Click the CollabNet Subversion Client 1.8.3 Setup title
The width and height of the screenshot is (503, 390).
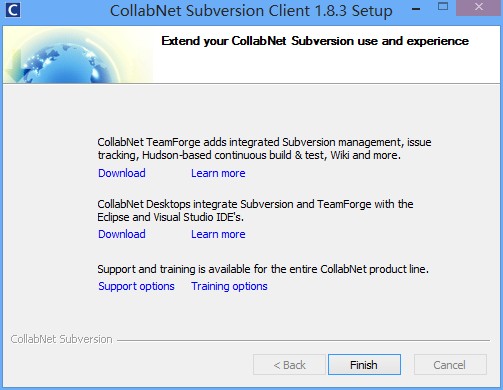pos(251,11)
